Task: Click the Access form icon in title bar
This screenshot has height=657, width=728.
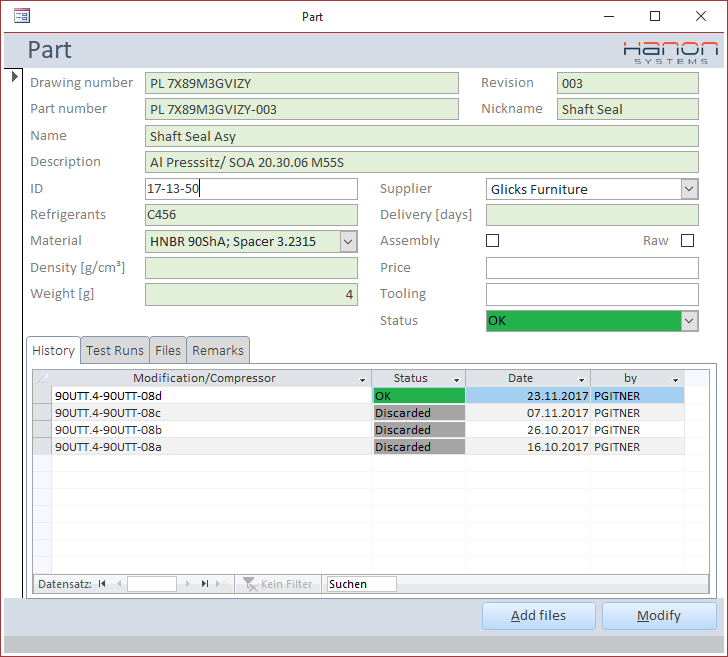Action: tap(22, 17)
